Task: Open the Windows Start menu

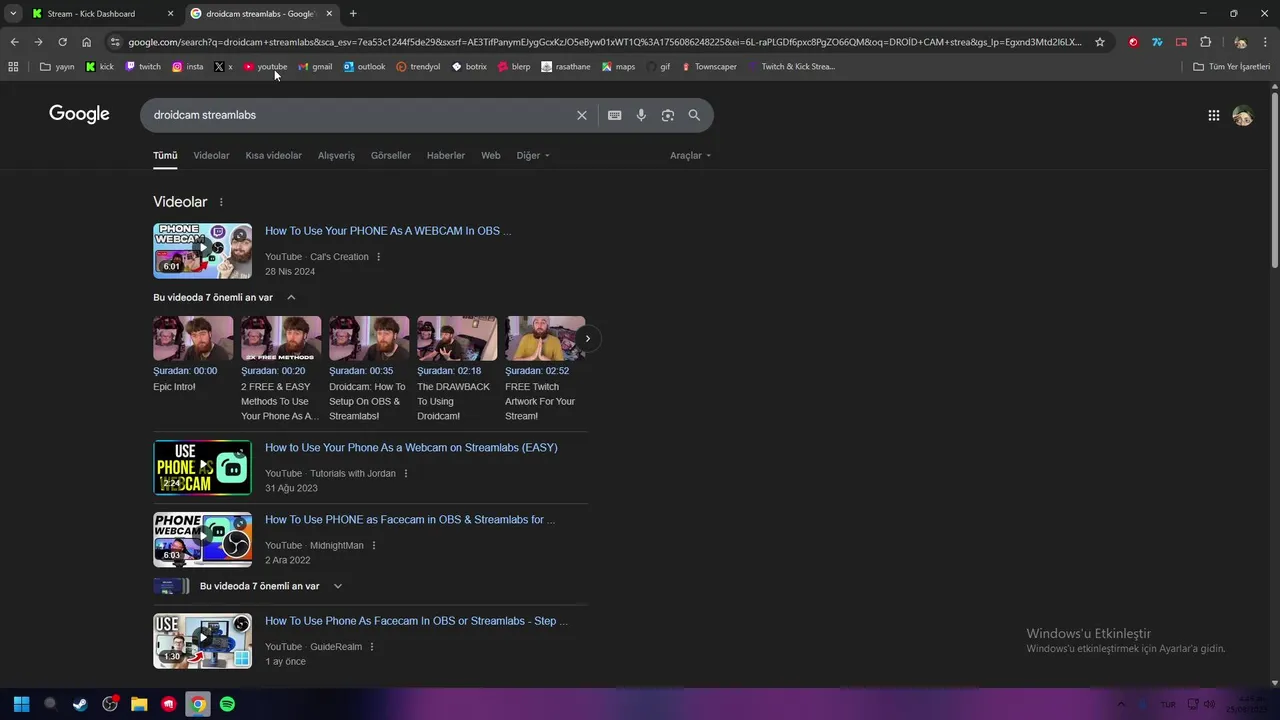Action: [21, 704]
